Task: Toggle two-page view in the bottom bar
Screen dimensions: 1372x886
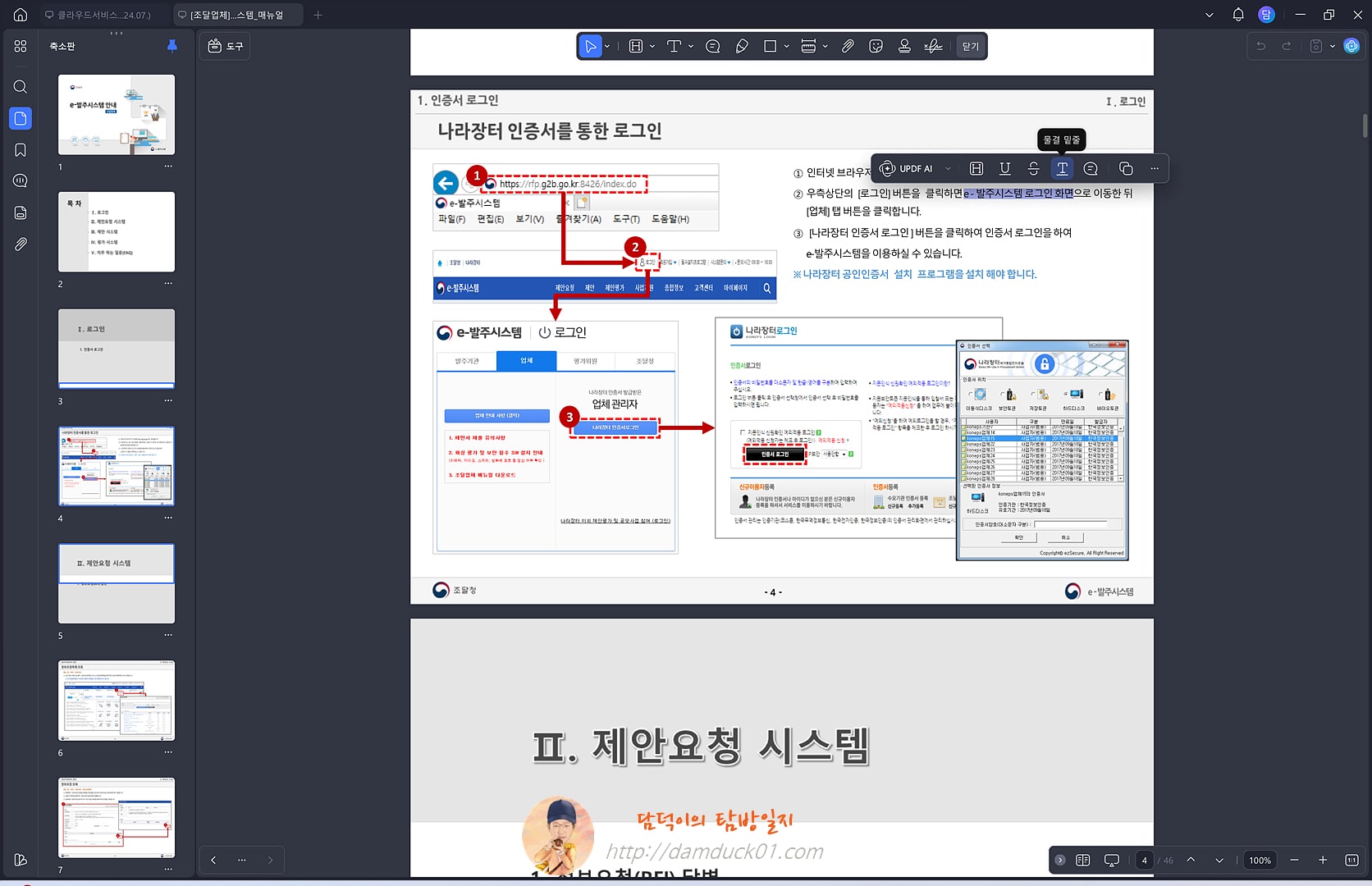Action: coord(1082,860)
